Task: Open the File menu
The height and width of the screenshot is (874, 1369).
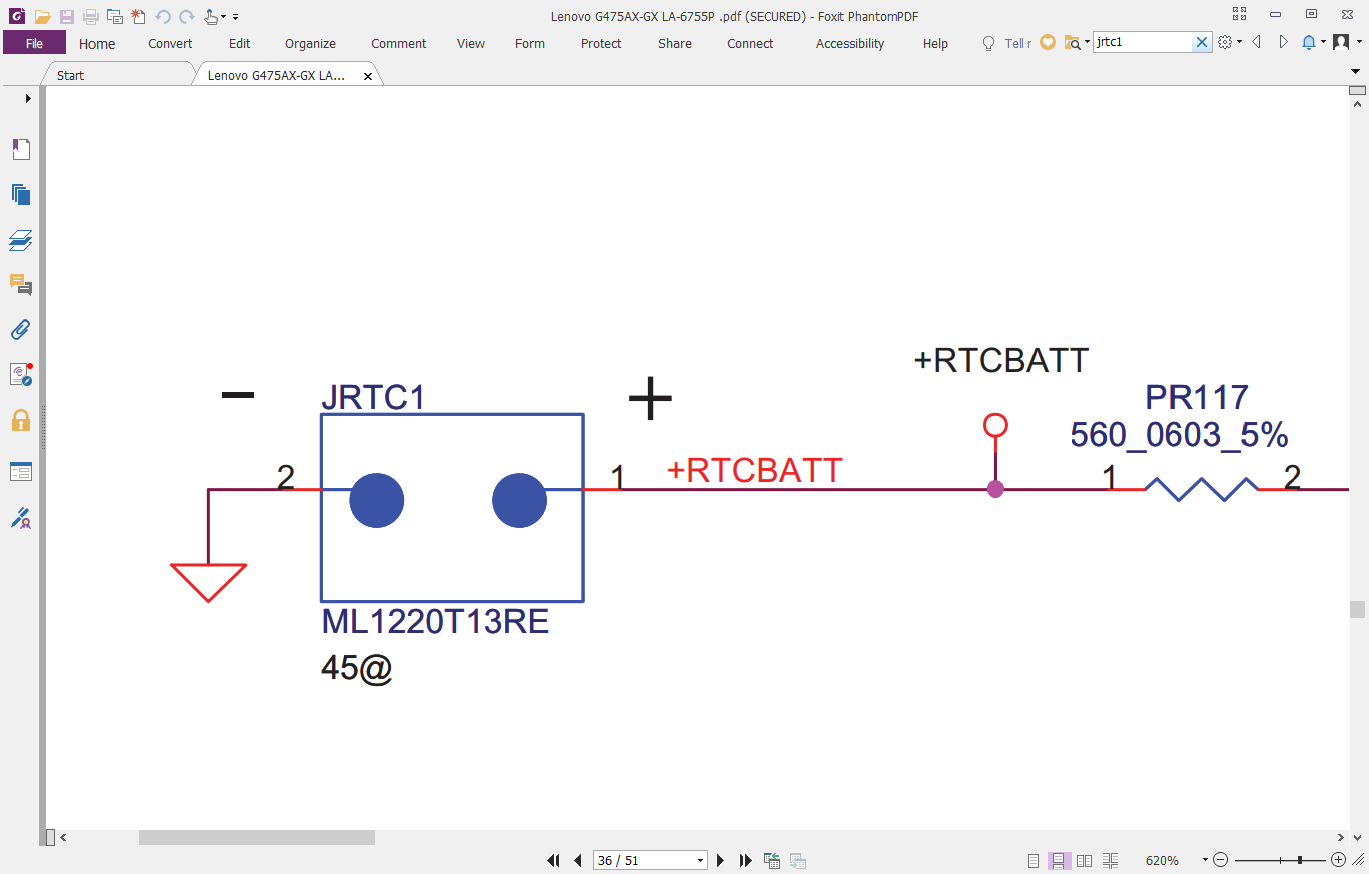Action: 34,43
